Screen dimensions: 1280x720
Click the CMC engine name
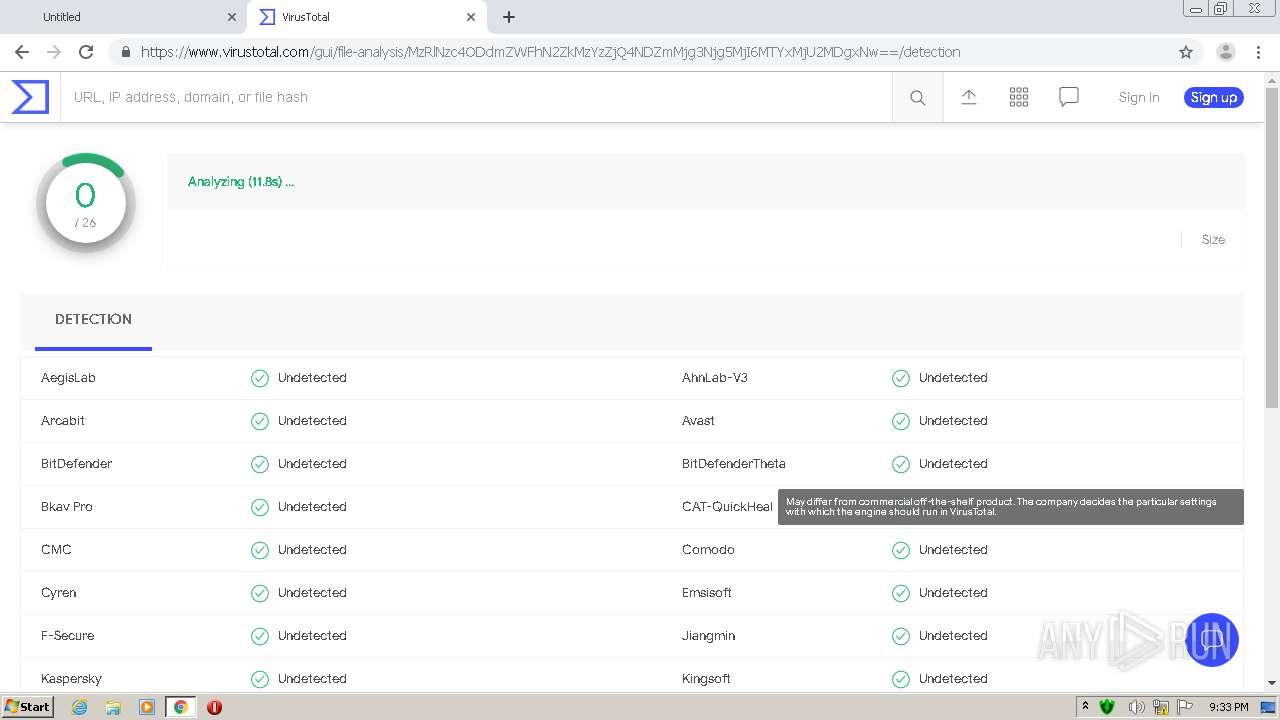tap(56, 550)
